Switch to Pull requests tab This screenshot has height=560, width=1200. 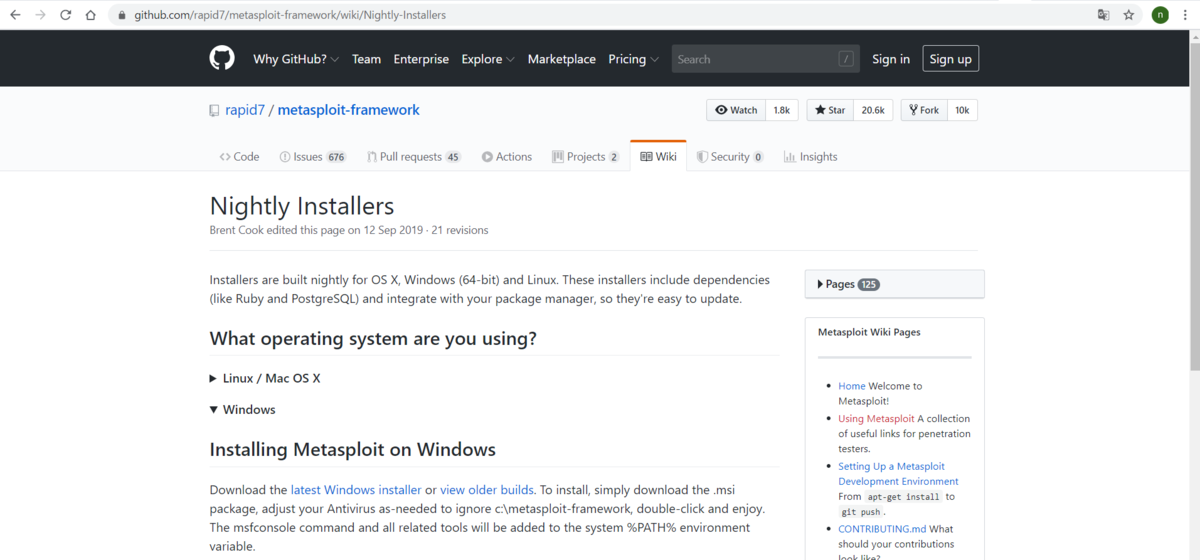[x=414, y=157]
